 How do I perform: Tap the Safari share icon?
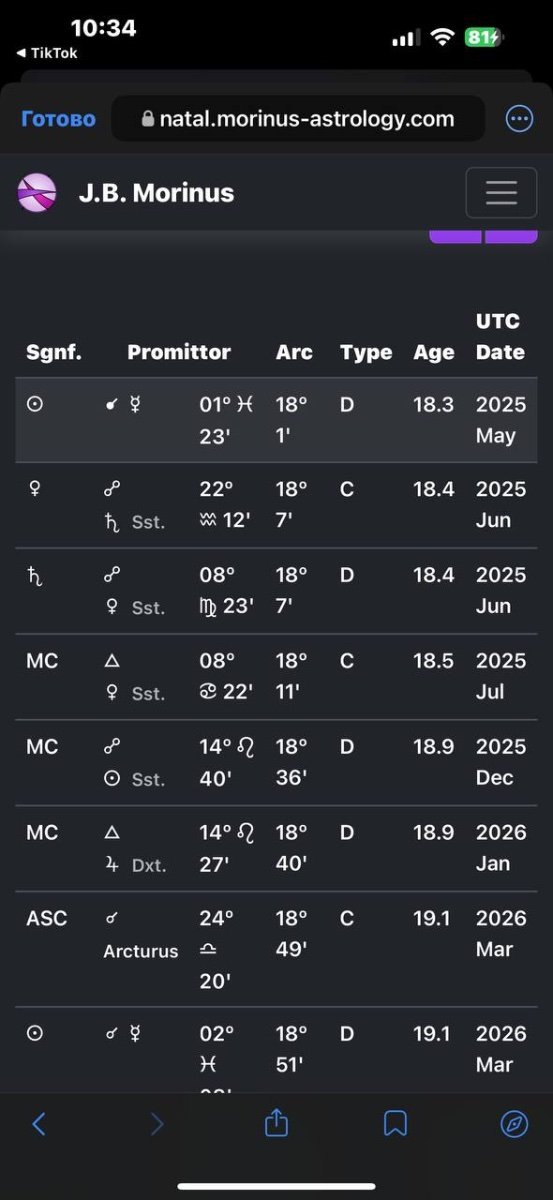(276, 1123)
